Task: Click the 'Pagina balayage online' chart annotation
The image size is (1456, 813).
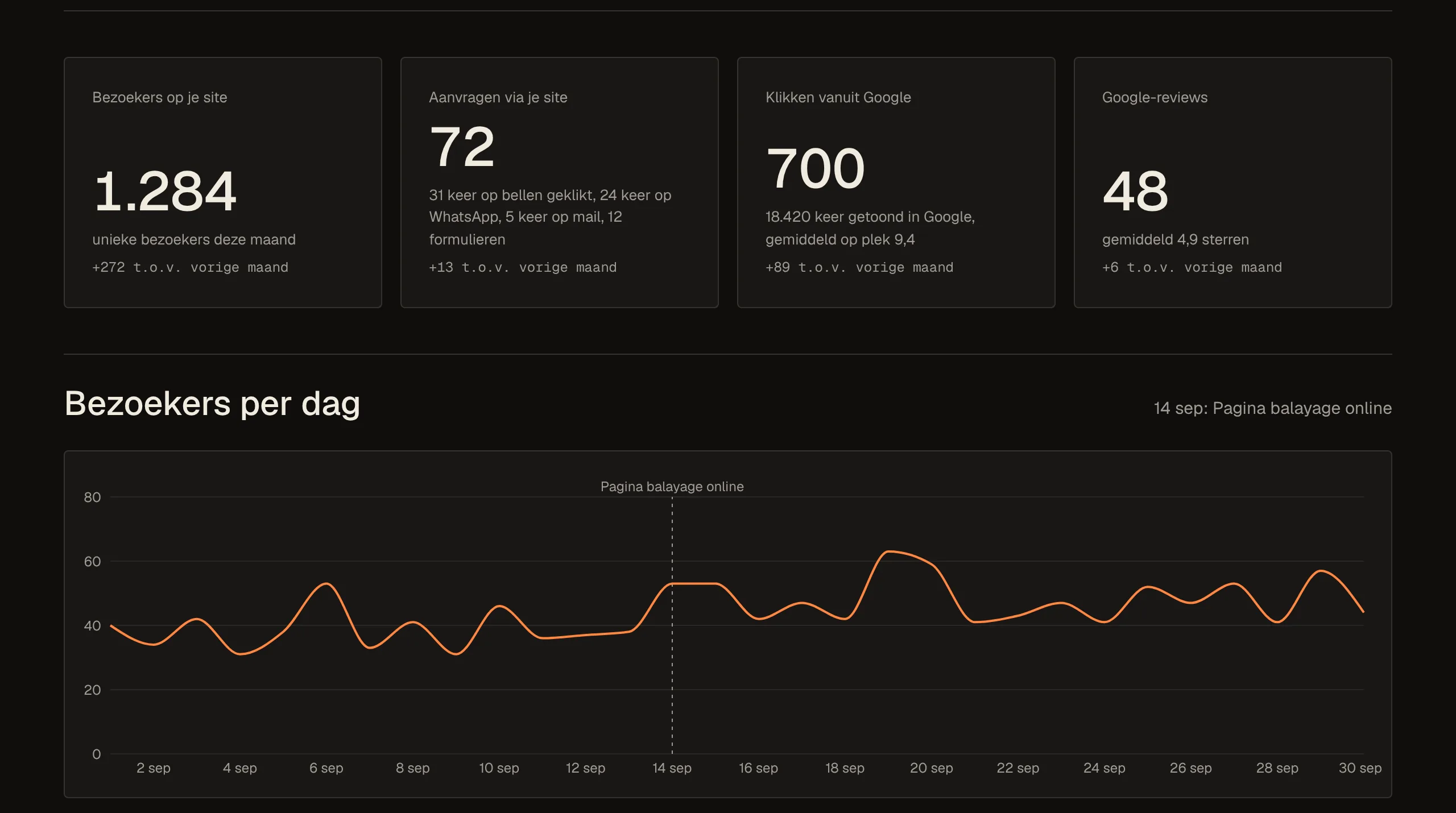Action: tap(672, 487)
